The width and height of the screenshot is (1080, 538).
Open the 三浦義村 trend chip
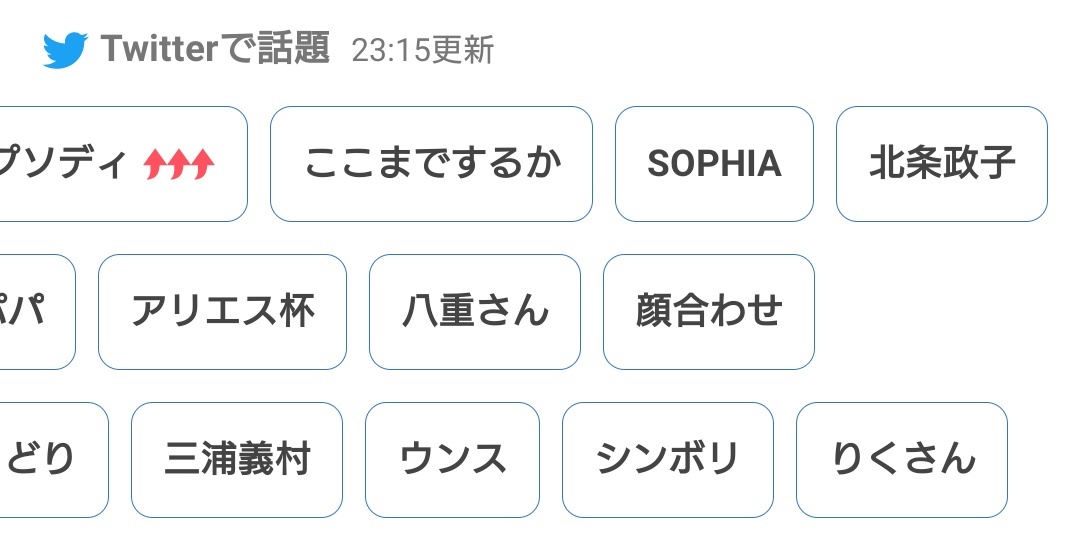point(237,459)
